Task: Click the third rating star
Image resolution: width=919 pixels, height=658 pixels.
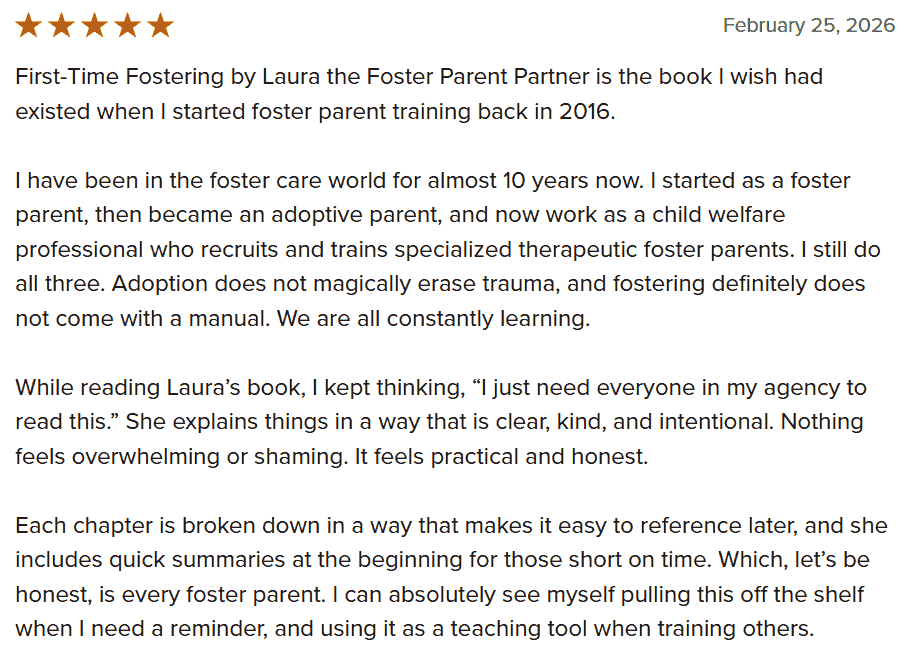Action: coord(94,26)
